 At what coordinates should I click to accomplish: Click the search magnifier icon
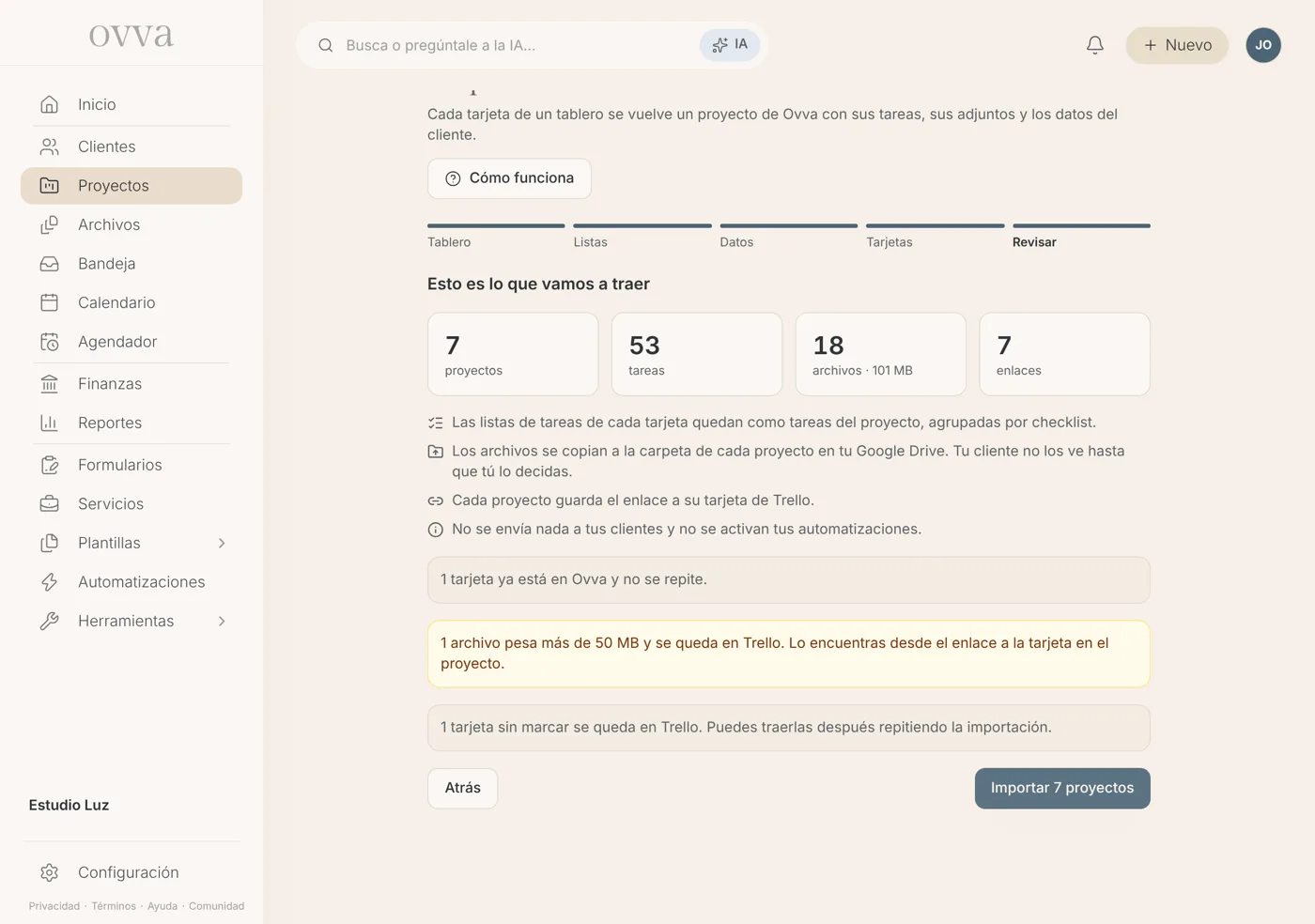tap(326, 45)
